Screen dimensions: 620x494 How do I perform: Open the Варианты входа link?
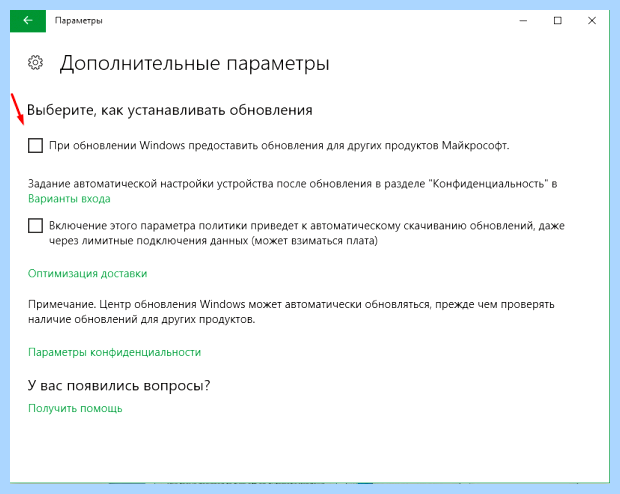(x=69, y=199)
